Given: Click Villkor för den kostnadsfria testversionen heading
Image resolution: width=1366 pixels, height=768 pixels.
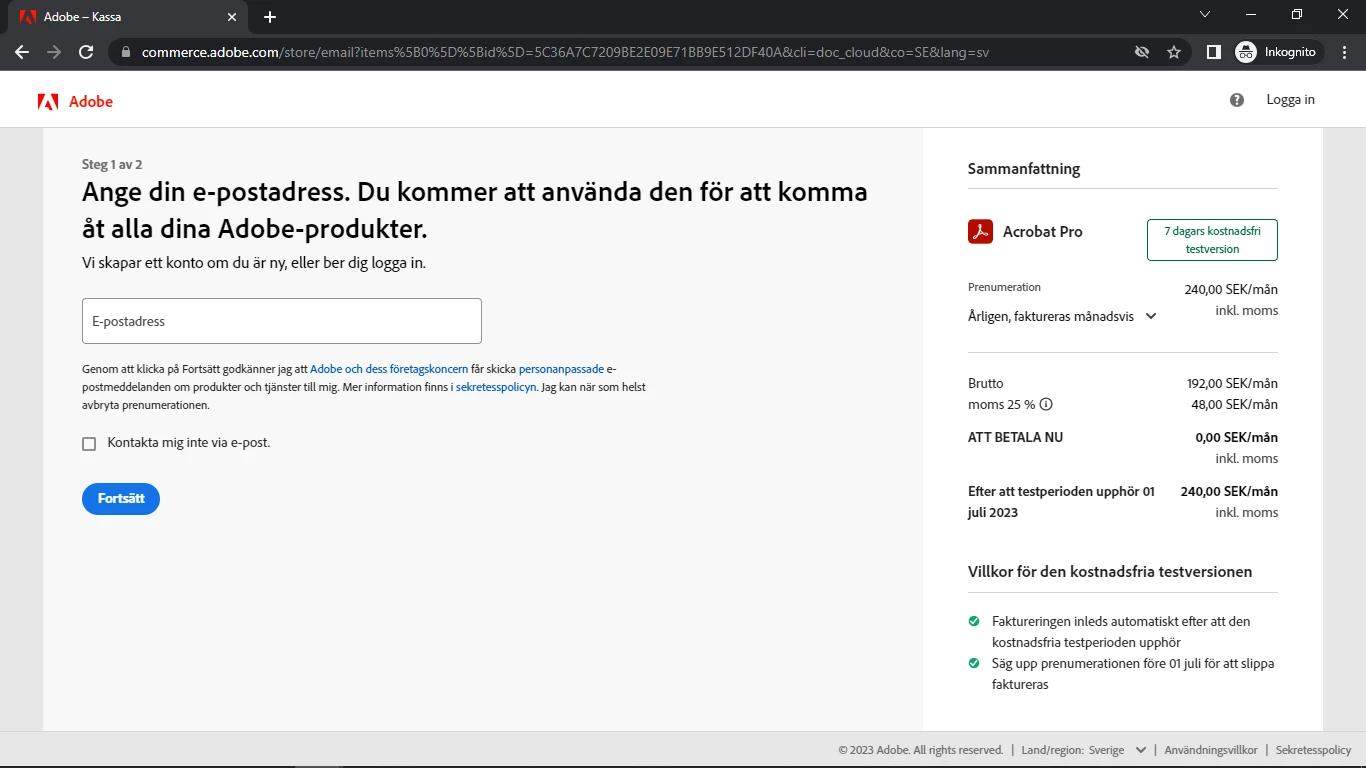Looking at the screenshot, I should [x=1110, y=572].
